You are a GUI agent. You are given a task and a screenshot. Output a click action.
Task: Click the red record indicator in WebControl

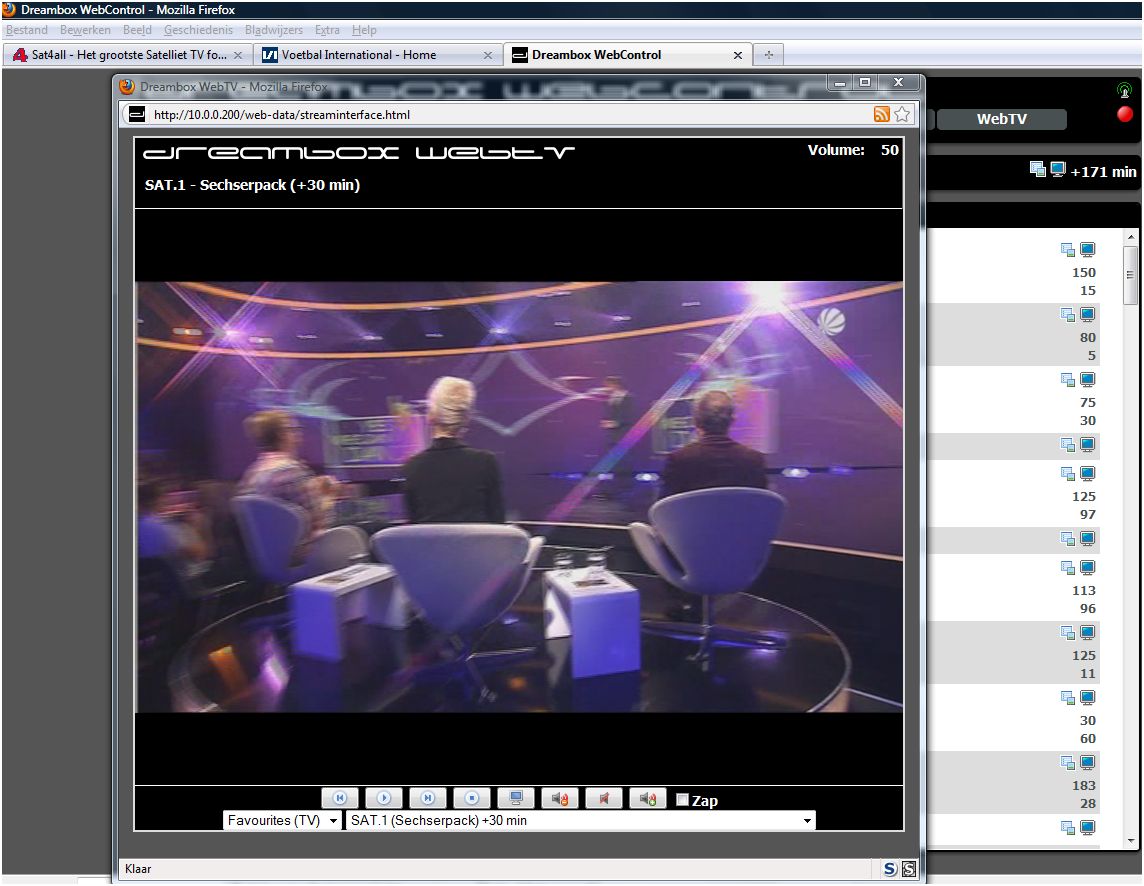pos(1125,114)
